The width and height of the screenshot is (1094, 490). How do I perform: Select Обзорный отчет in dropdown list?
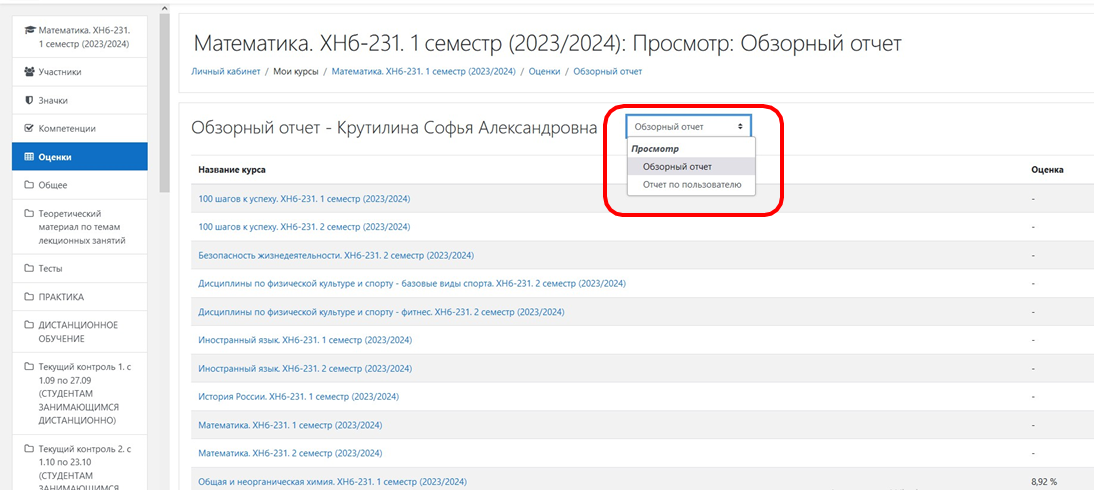click(691, 166)
